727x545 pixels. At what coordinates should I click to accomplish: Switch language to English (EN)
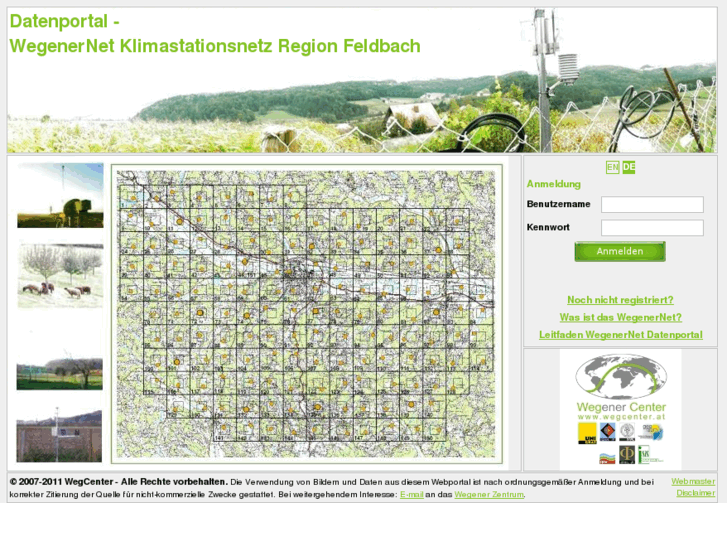(x=612, y=167)
